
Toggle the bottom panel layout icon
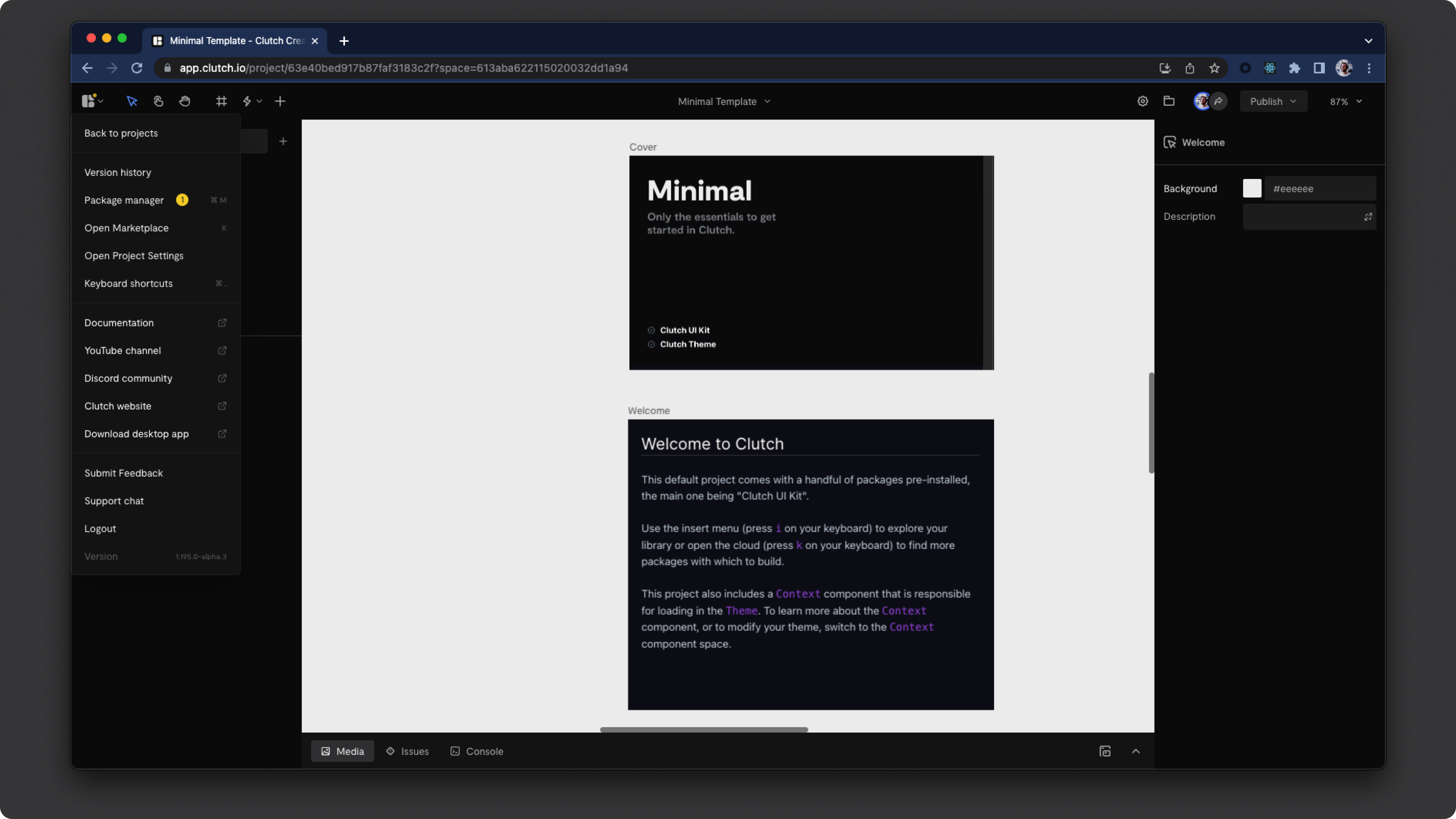point(1105,751)
